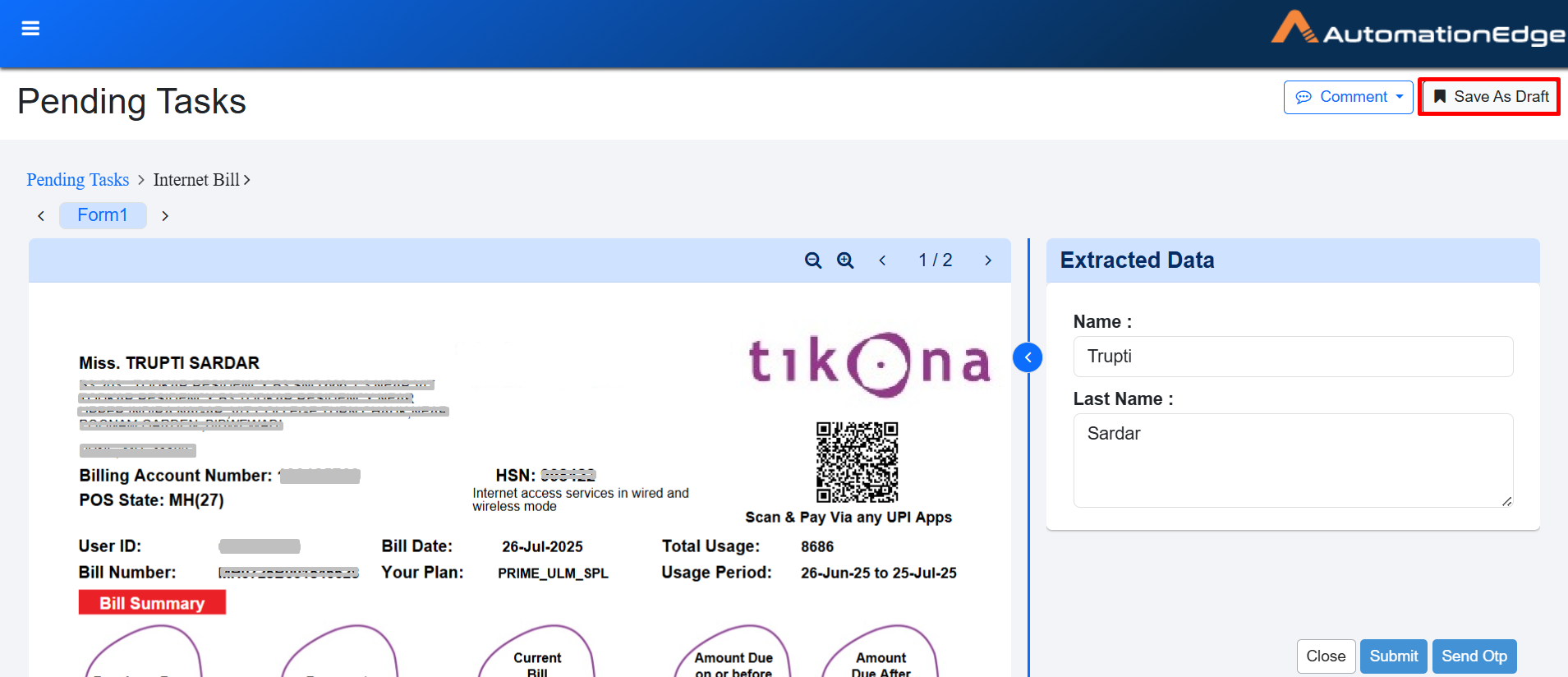Go to Pending Tasks breadcrumb link

tap(78, 180)
